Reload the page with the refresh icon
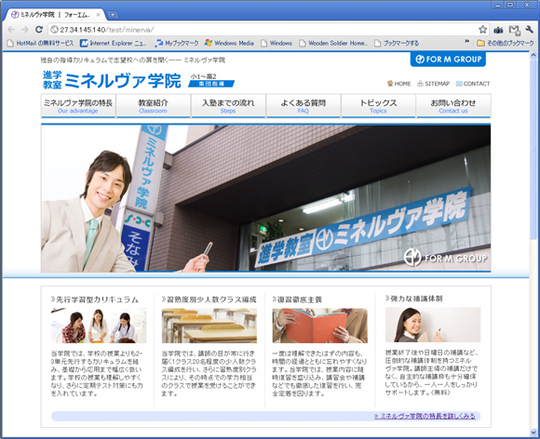The image size is (540, 439). (x=39, y=30)
